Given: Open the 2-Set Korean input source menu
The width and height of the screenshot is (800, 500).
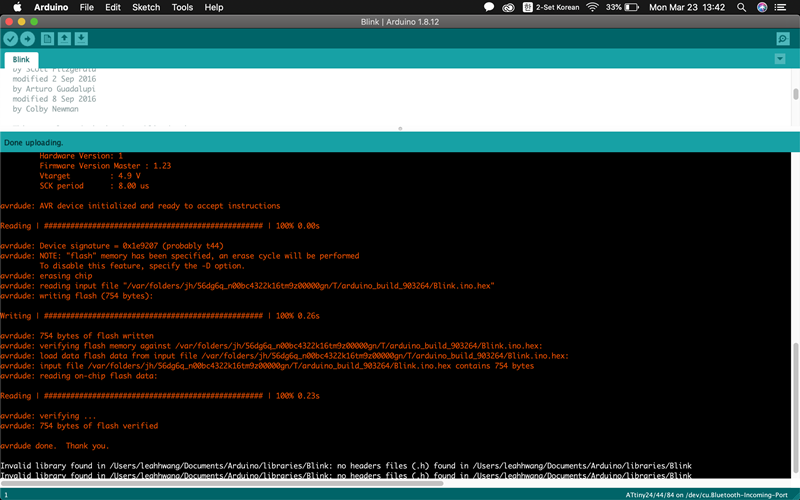Looking at the screenshot, I should pyautogui.click(x=551, y=7).
